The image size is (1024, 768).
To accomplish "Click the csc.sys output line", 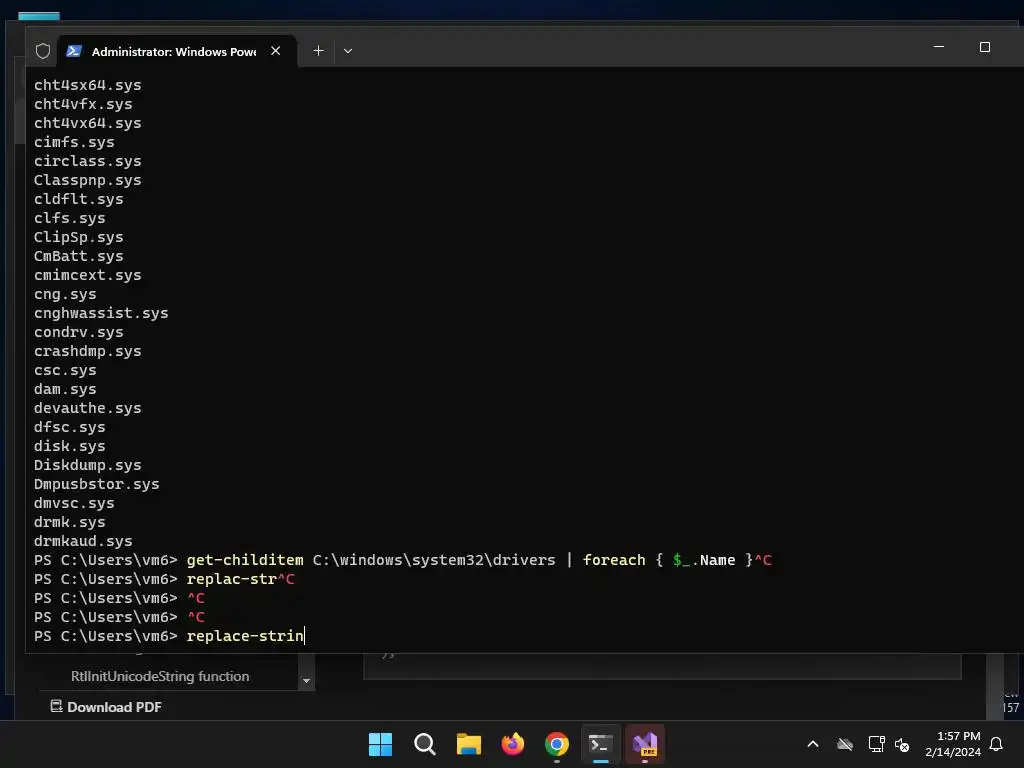I will click(65, 370).
